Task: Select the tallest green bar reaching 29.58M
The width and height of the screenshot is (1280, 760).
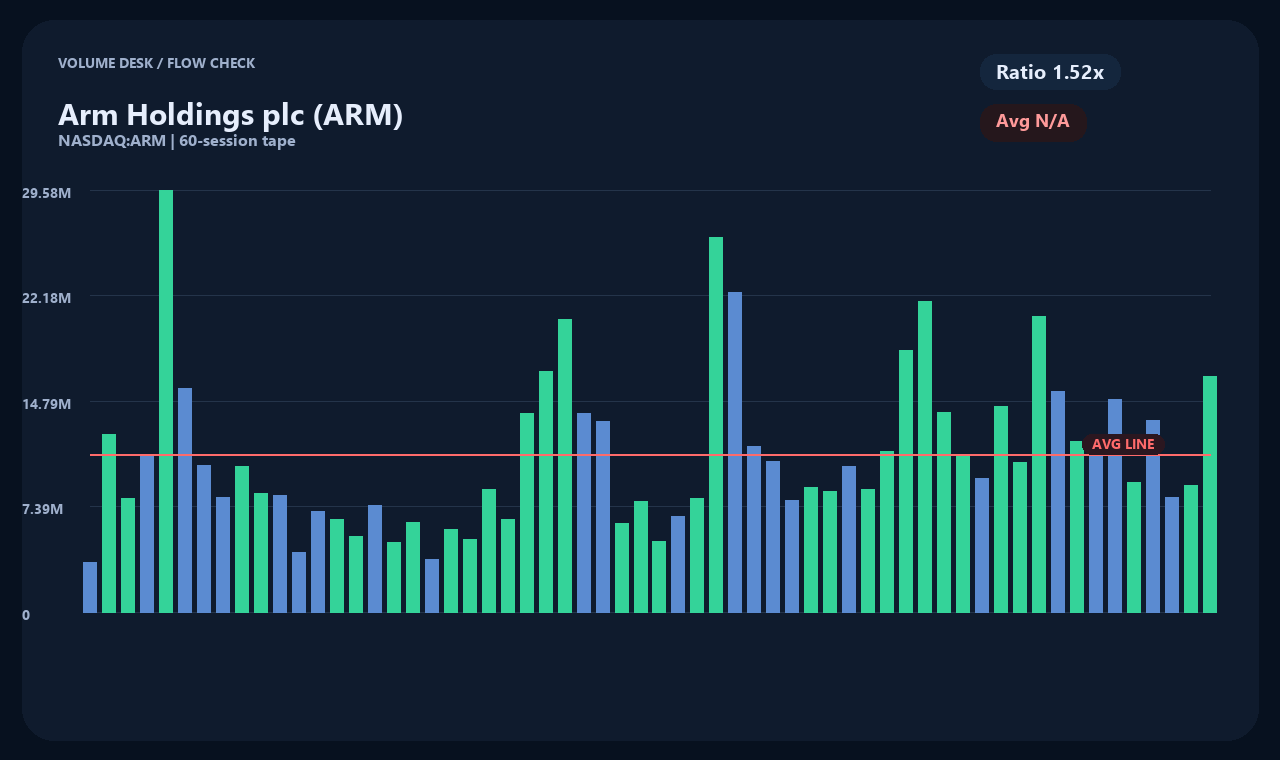Action: click(166, 401)
